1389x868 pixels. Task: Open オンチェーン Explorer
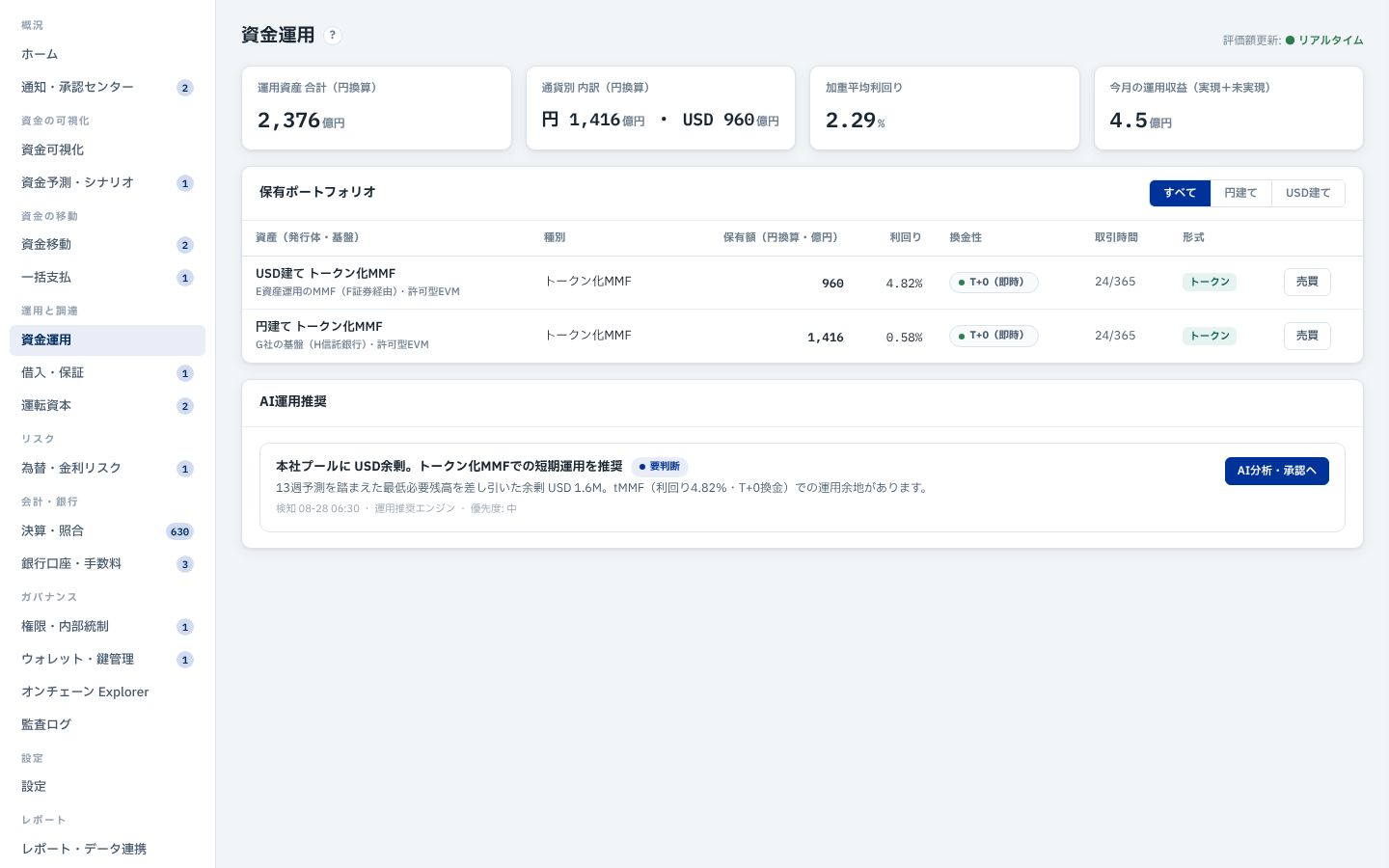tap(107, 692)
